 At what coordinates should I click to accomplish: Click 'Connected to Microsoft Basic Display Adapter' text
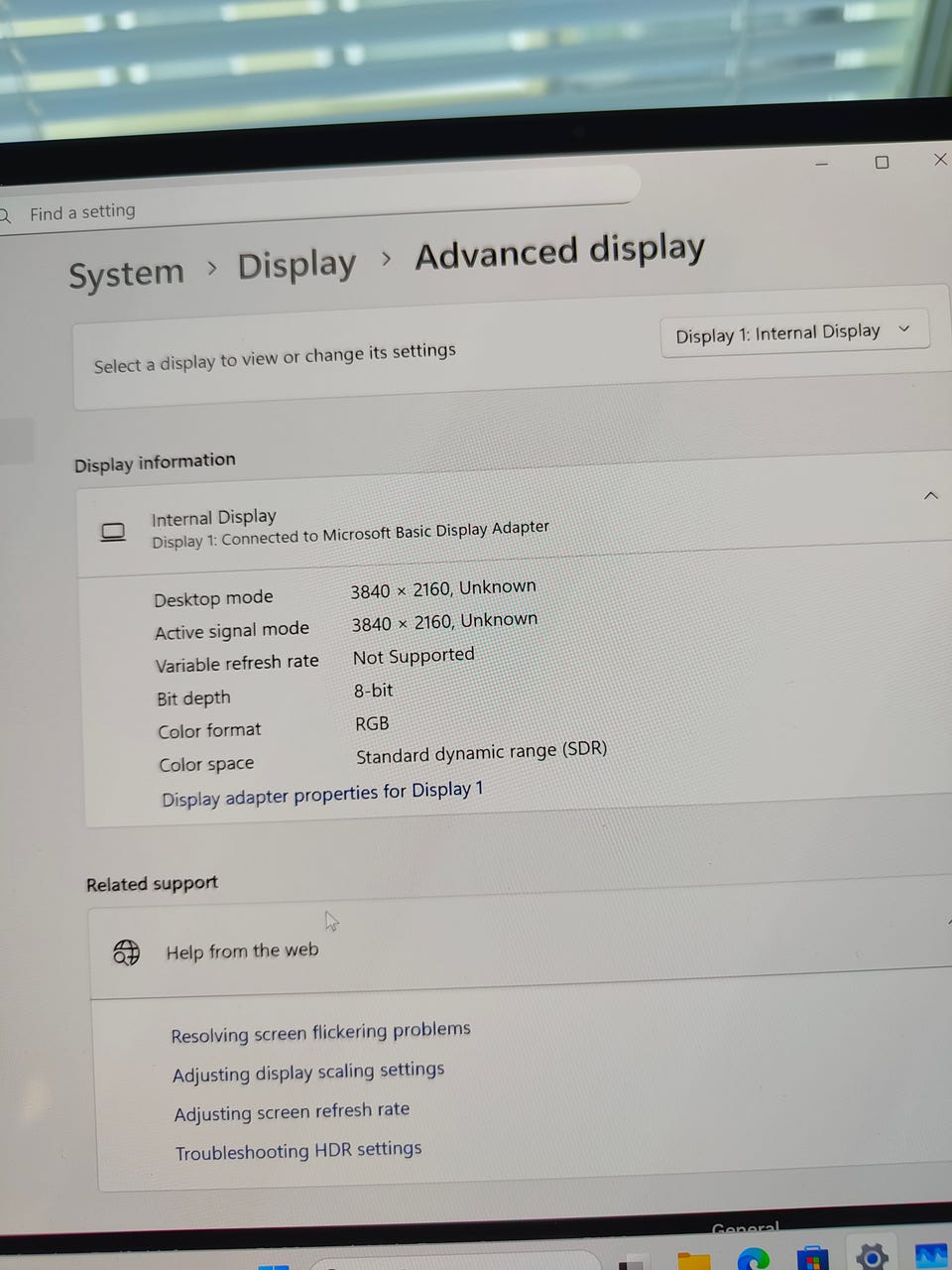point(385,533)
